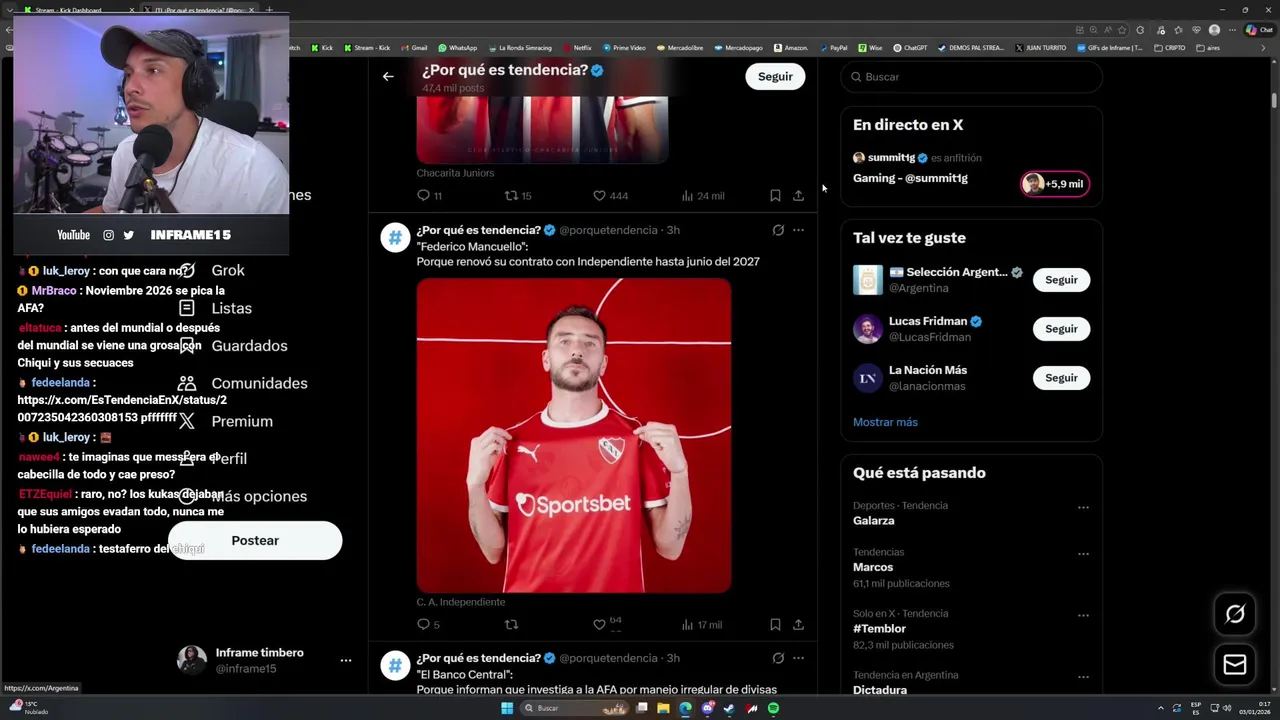Open the Copilot Chat button in browser
Screen dimensions: 1280x720
tap(1259, 30)
